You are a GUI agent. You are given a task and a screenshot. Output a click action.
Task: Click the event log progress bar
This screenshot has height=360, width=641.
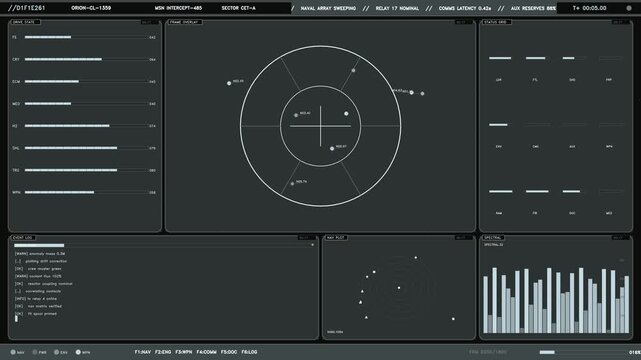161,245
